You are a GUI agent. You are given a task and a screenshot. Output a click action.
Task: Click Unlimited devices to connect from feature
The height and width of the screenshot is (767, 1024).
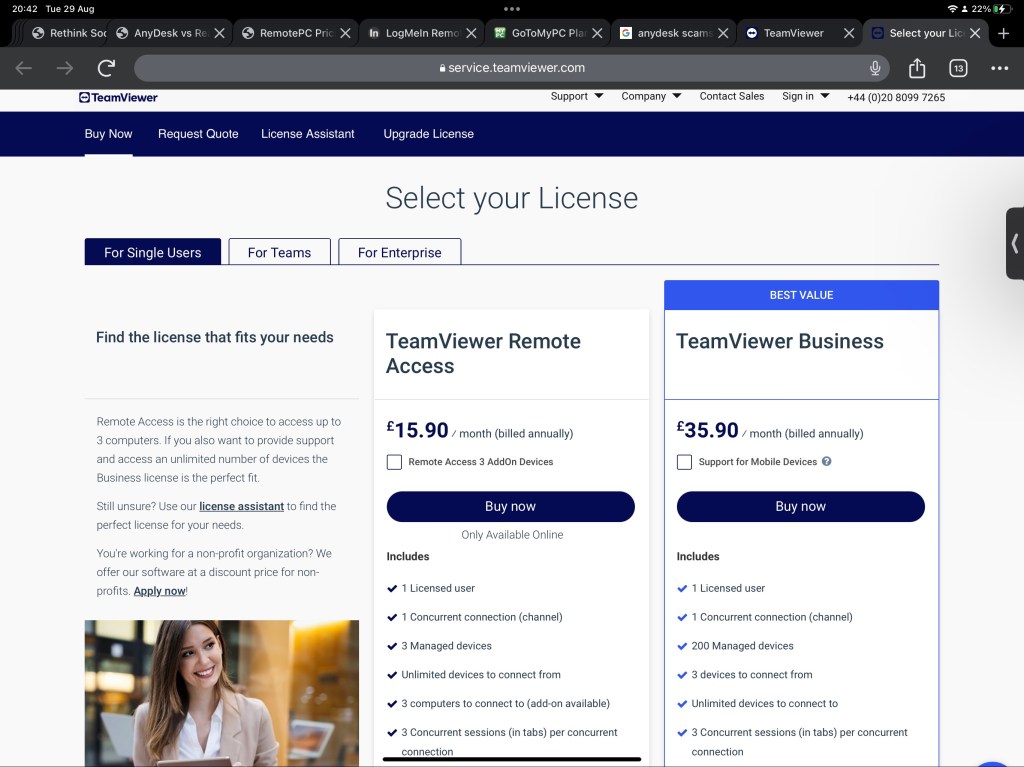[481, 674]
